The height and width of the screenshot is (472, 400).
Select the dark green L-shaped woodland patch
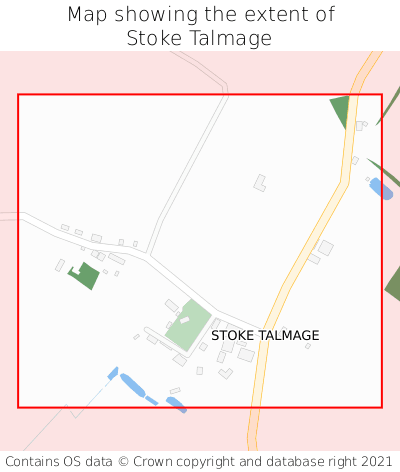pyautogui.click(x=84, y=276)
